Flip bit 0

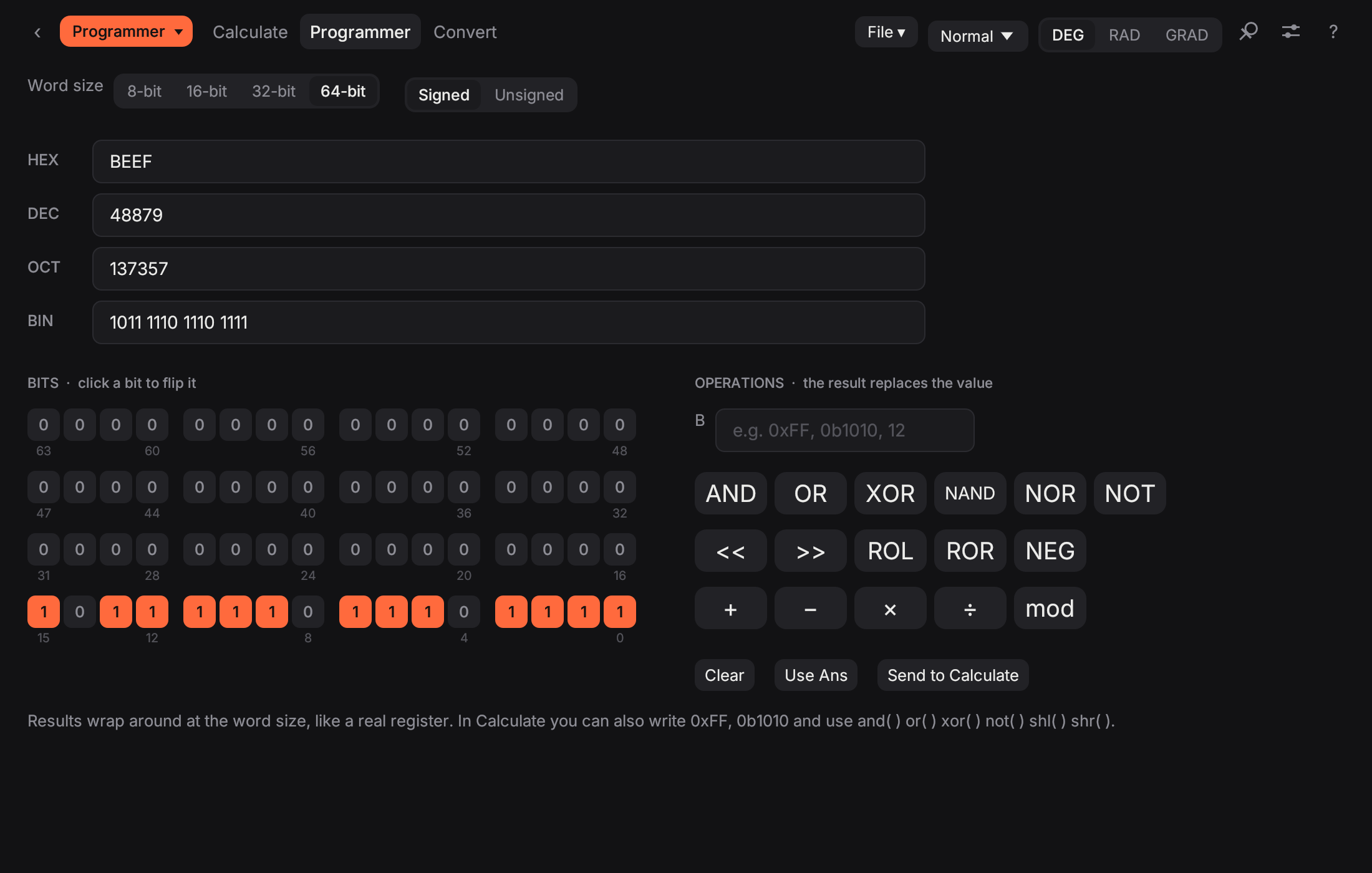pos(620,612)
